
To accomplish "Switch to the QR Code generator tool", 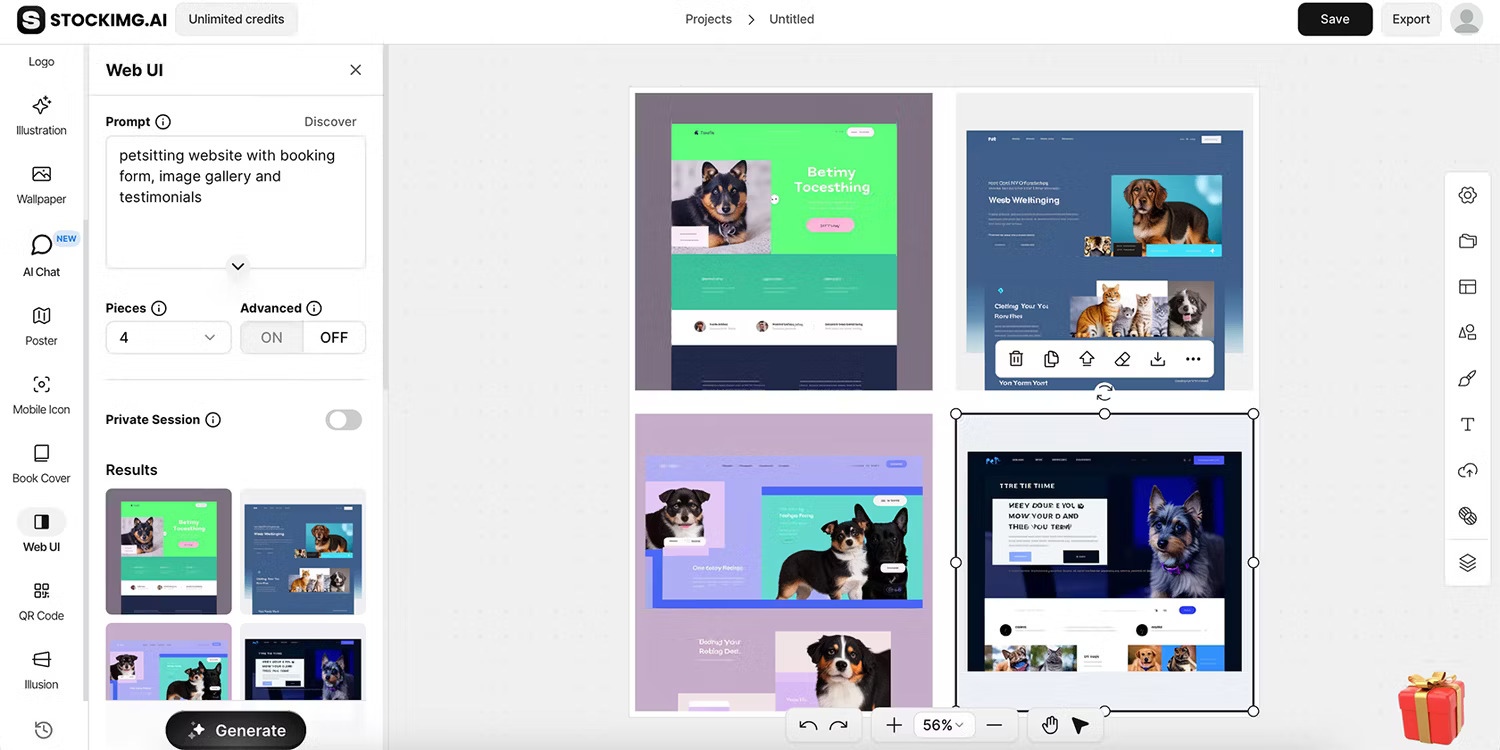I will [x=41, y=600].
